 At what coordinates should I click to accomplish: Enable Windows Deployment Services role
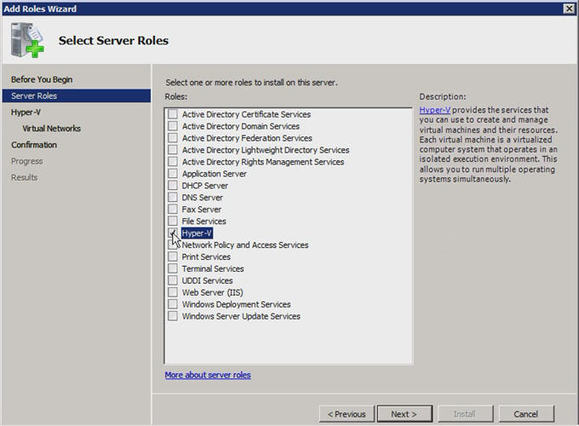click(x=172, y=304)
